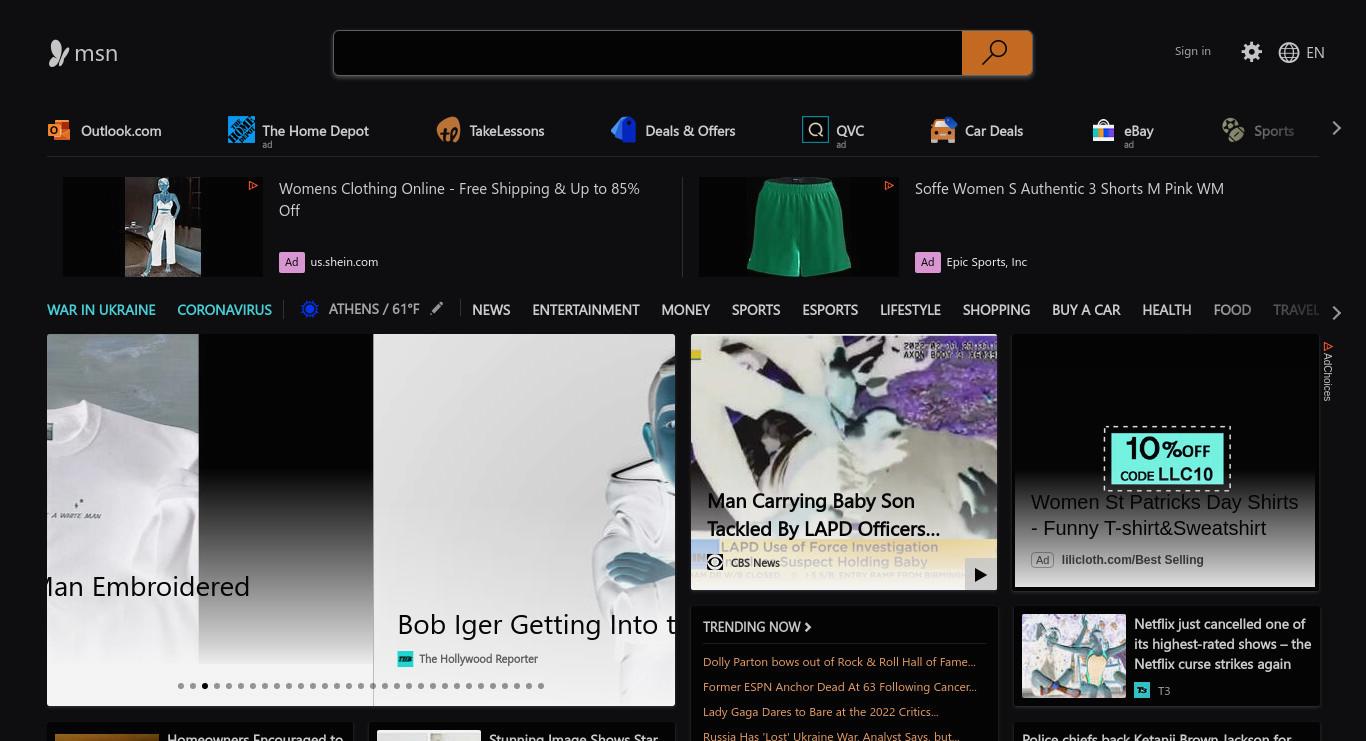The width and height of the screenshot is (1366, 741).
Task: Open the NEWS tab
Action: pyautogui.click(x=491, y=310)
